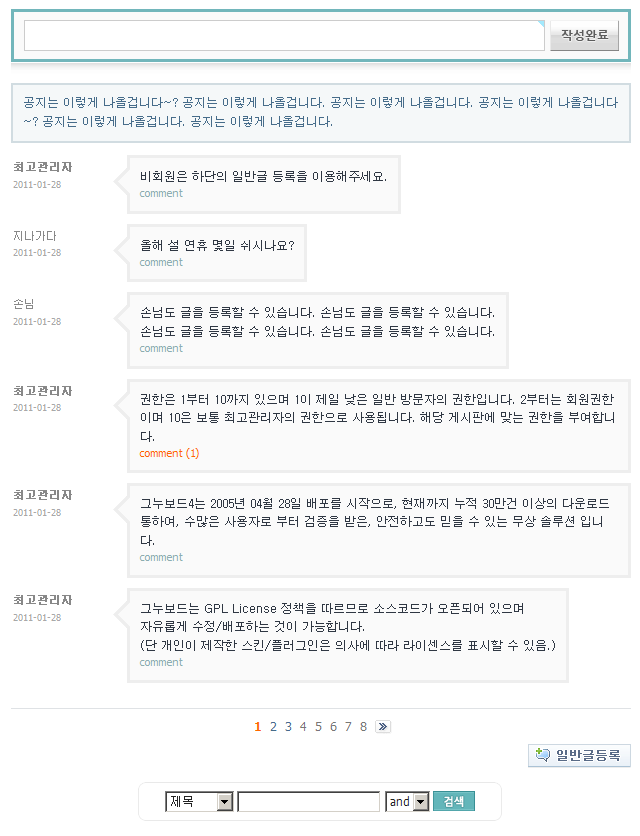Click comment under 손님도 글을 등록 post
640x836 pixels.
(x=161, y=348)
